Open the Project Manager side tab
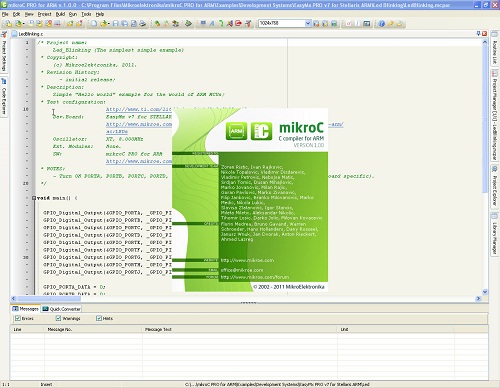 click(495, 116)
